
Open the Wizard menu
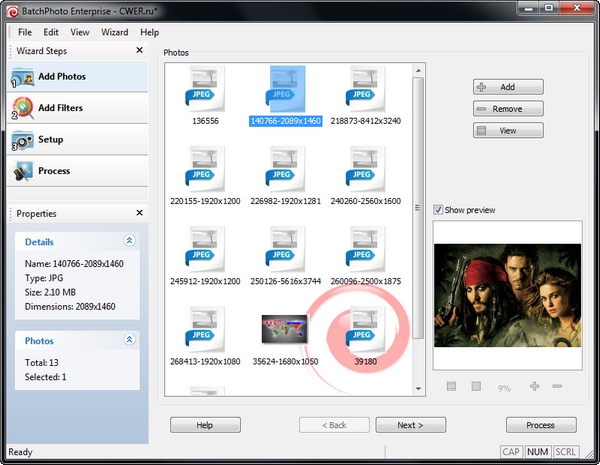coord(114,32)
